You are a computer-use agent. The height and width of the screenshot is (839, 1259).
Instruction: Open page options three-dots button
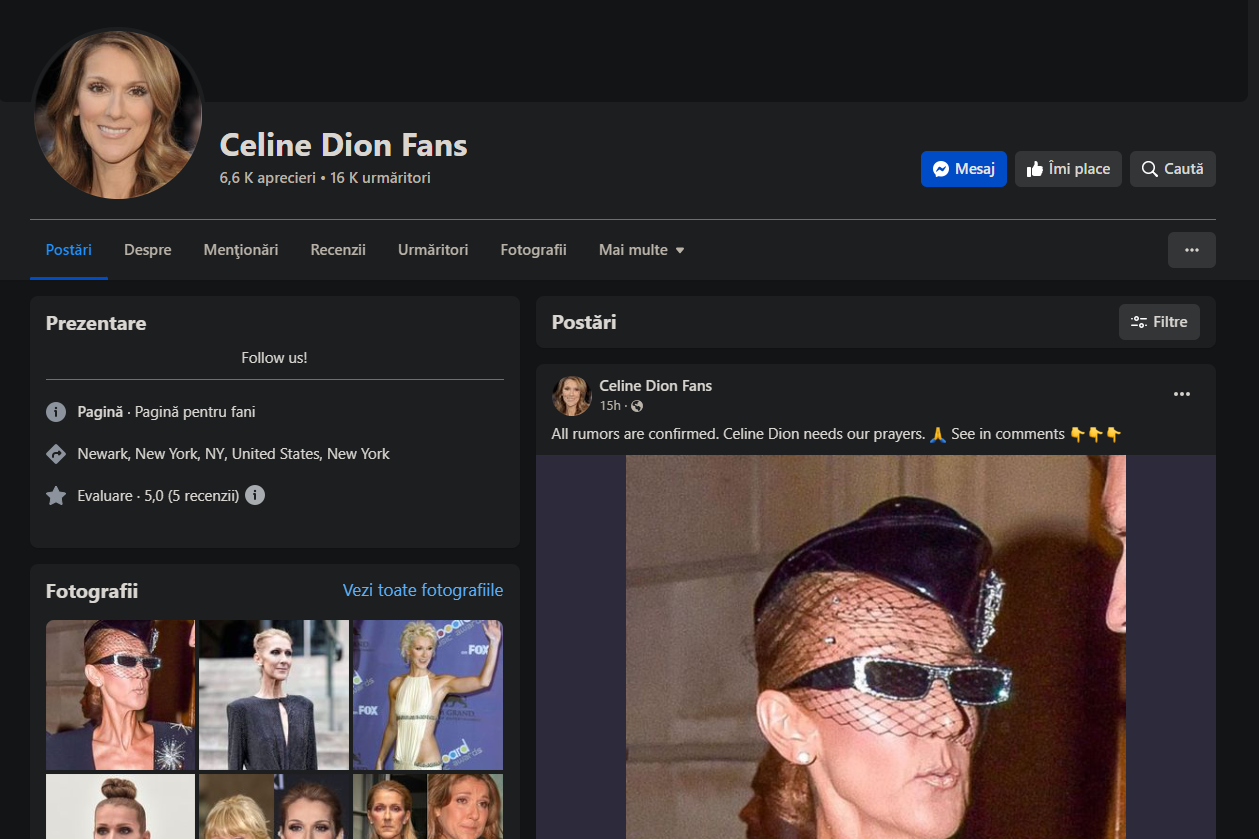(x=1191, y=250)
